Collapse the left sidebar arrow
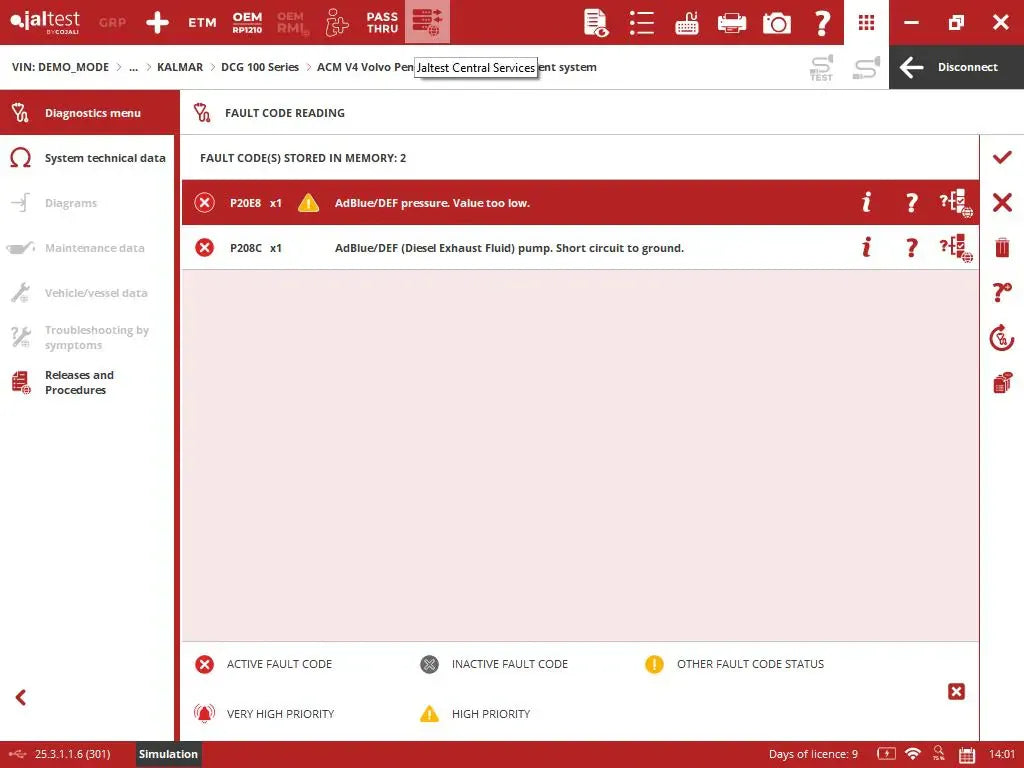 20,698
